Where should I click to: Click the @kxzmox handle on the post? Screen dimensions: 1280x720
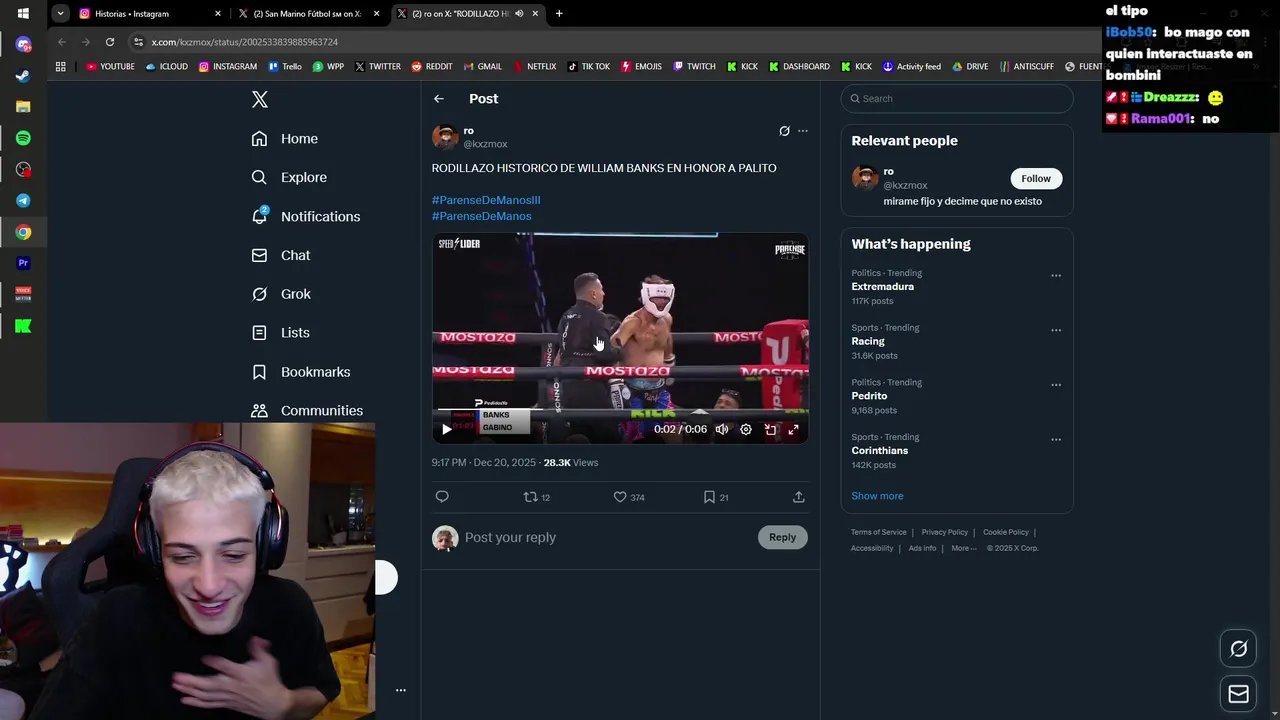(x=485, y=144)
